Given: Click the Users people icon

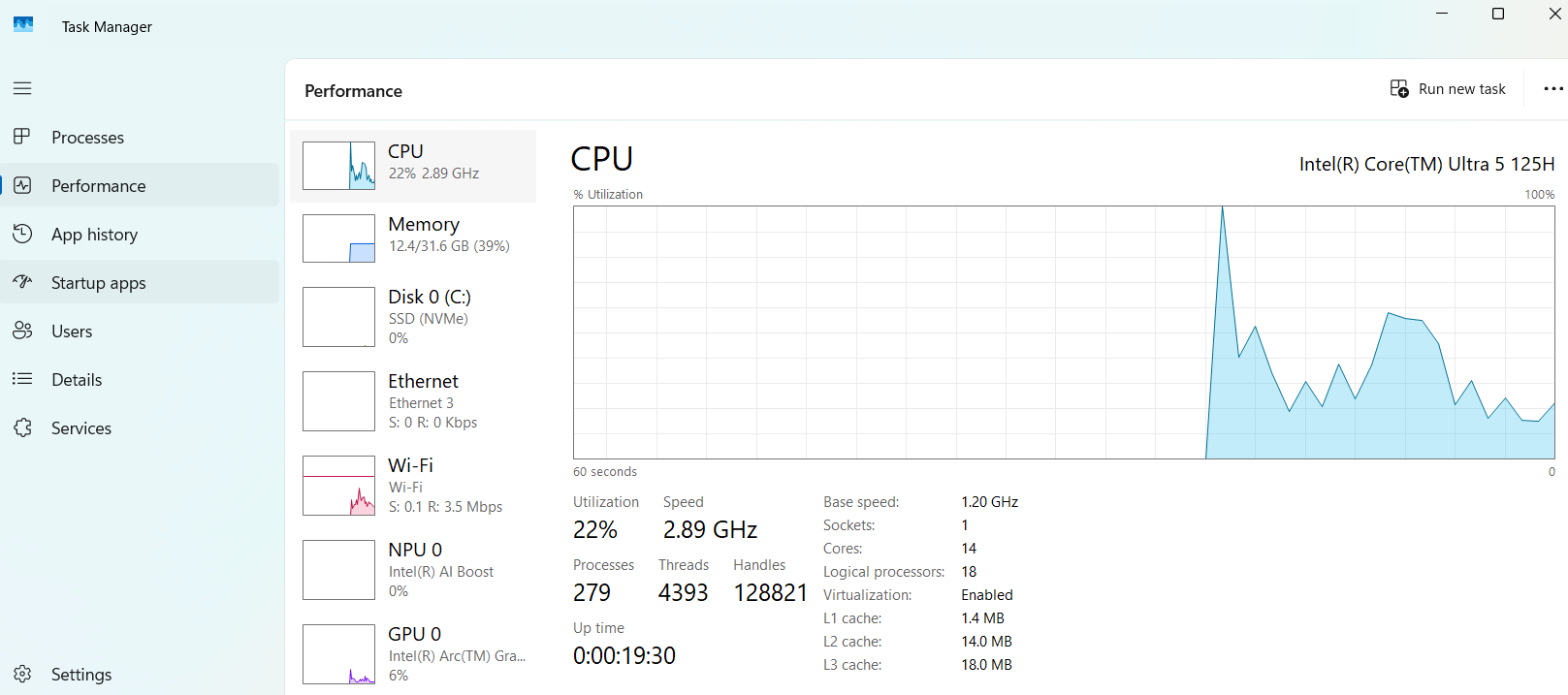Looking at the screenshot, I should (x=22, y=331).
